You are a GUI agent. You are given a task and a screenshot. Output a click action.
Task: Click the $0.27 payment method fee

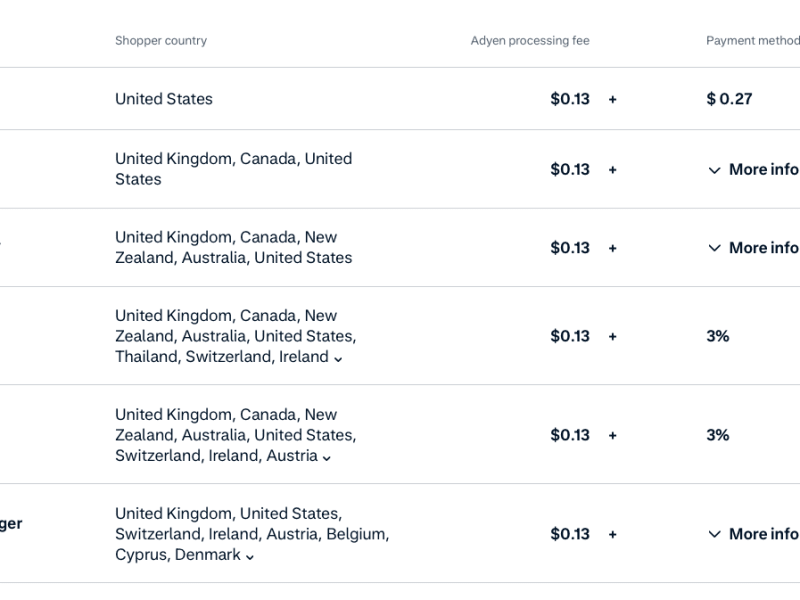(729, 99)
